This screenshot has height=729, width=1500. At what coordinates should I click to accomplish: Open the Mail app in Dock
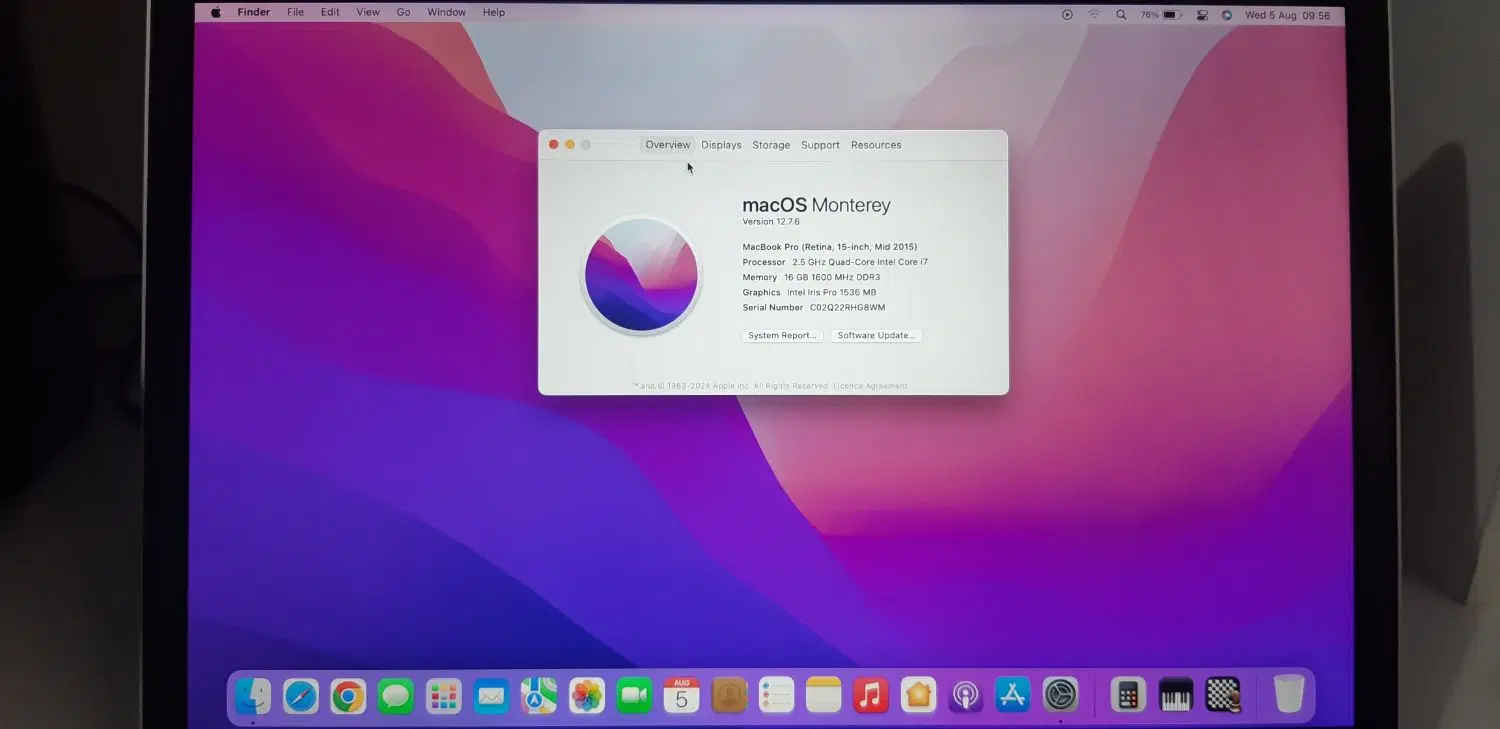(491, 695)
